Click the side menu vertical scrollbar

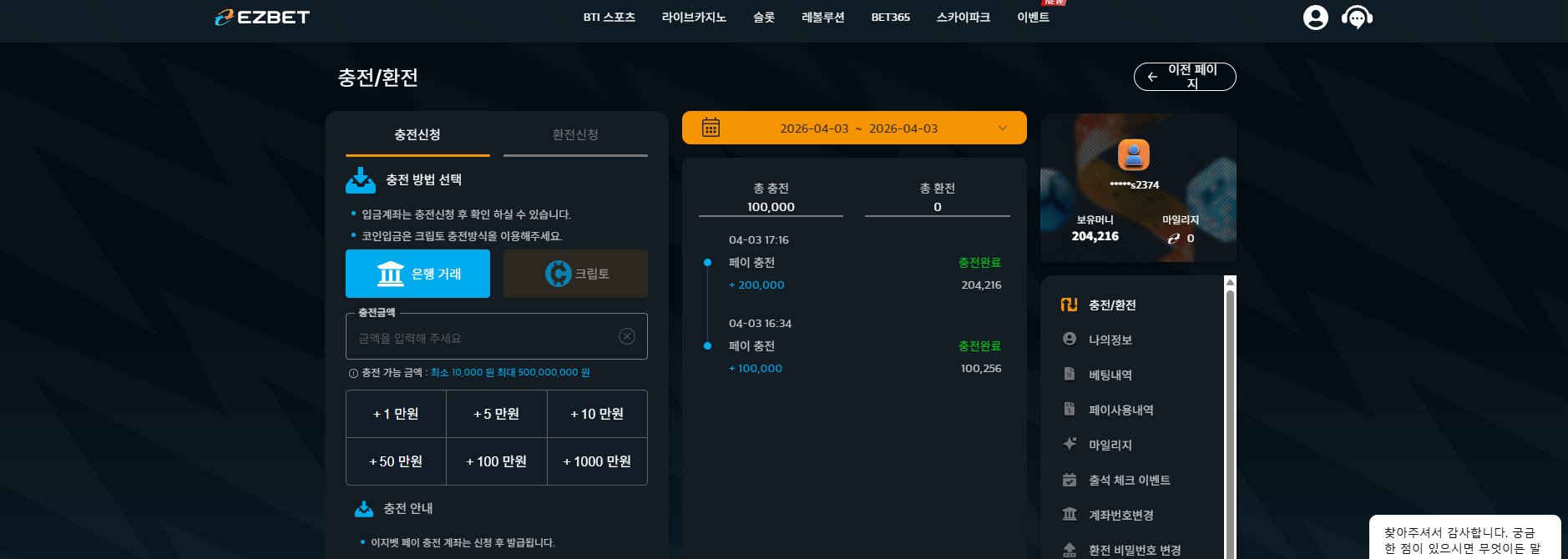tap(1230, 417)
